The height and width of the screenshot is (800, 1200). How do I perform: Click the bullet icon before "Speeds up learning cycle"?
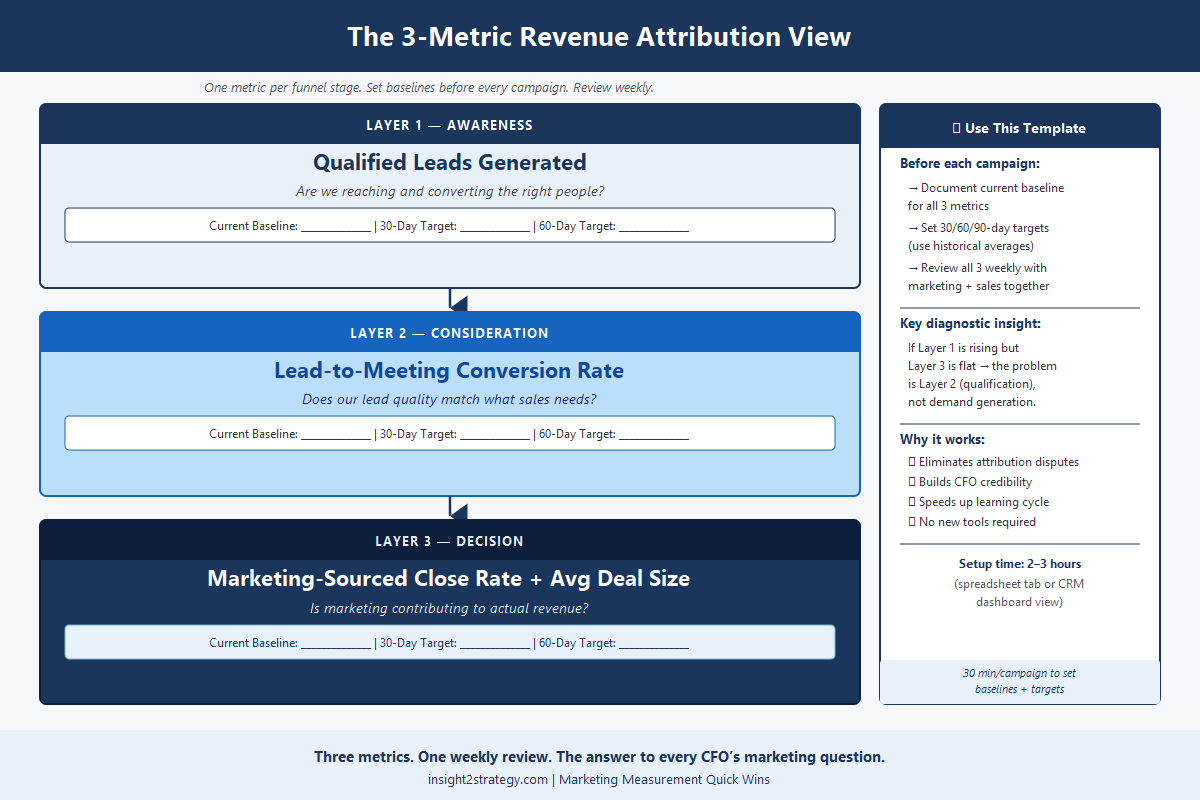pos(912,501)
